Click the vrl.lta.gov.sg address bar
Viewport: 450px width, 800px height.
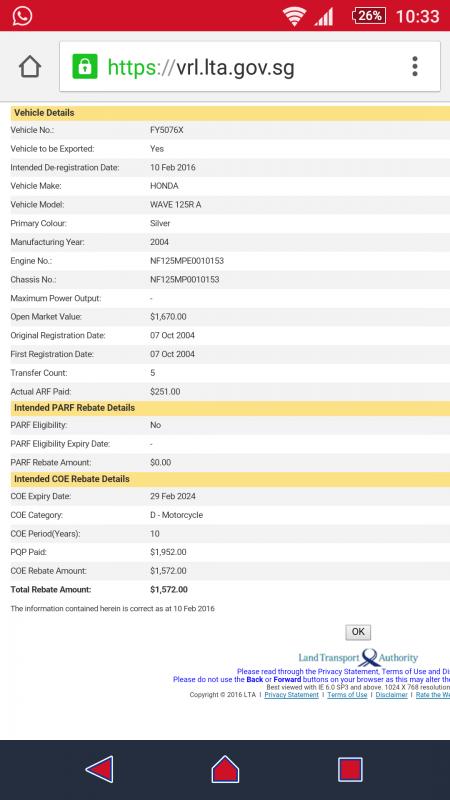250,67
